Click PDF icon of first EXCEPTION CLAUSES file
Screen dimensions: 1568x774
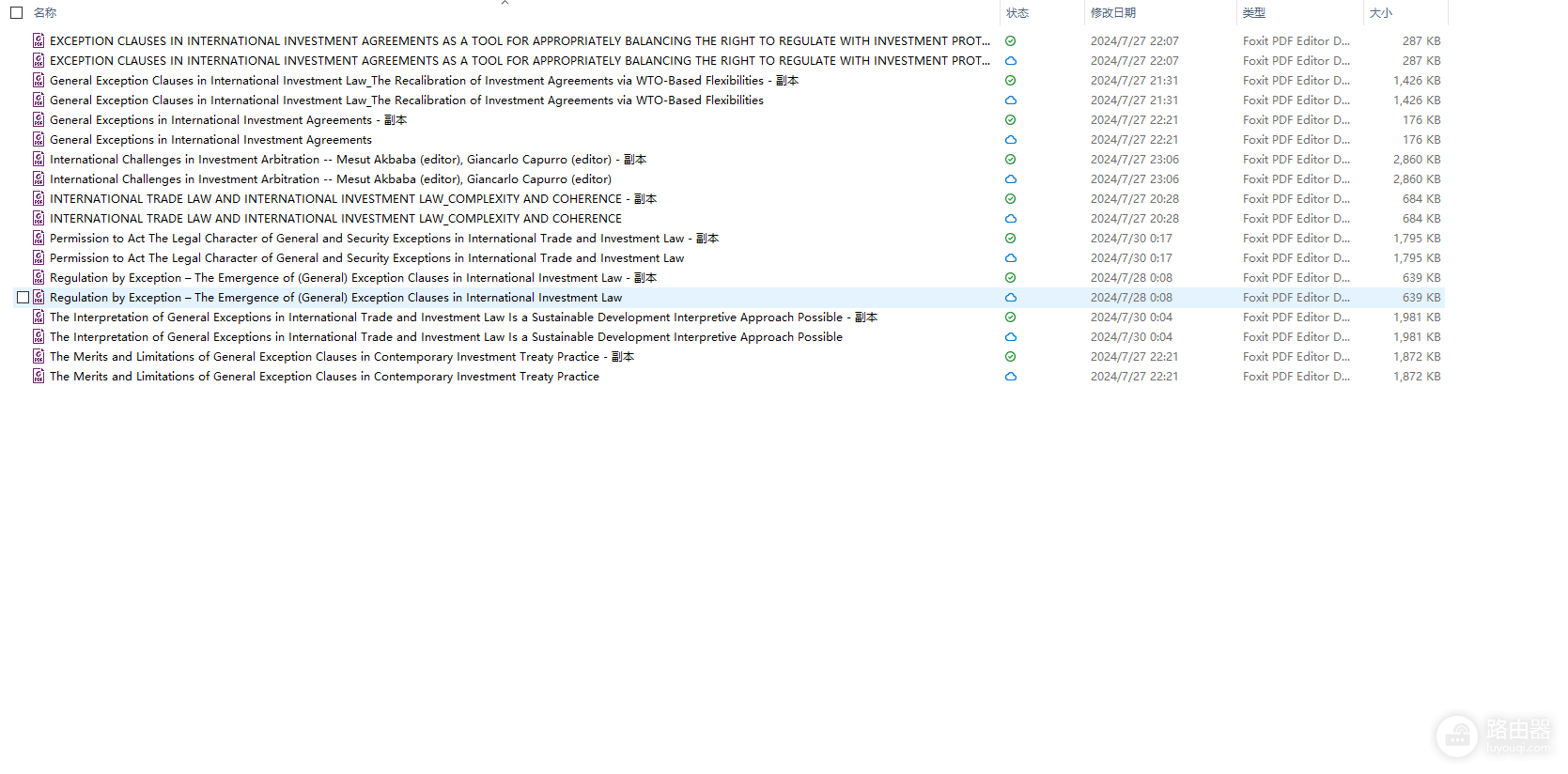click(x=39, y=40)
